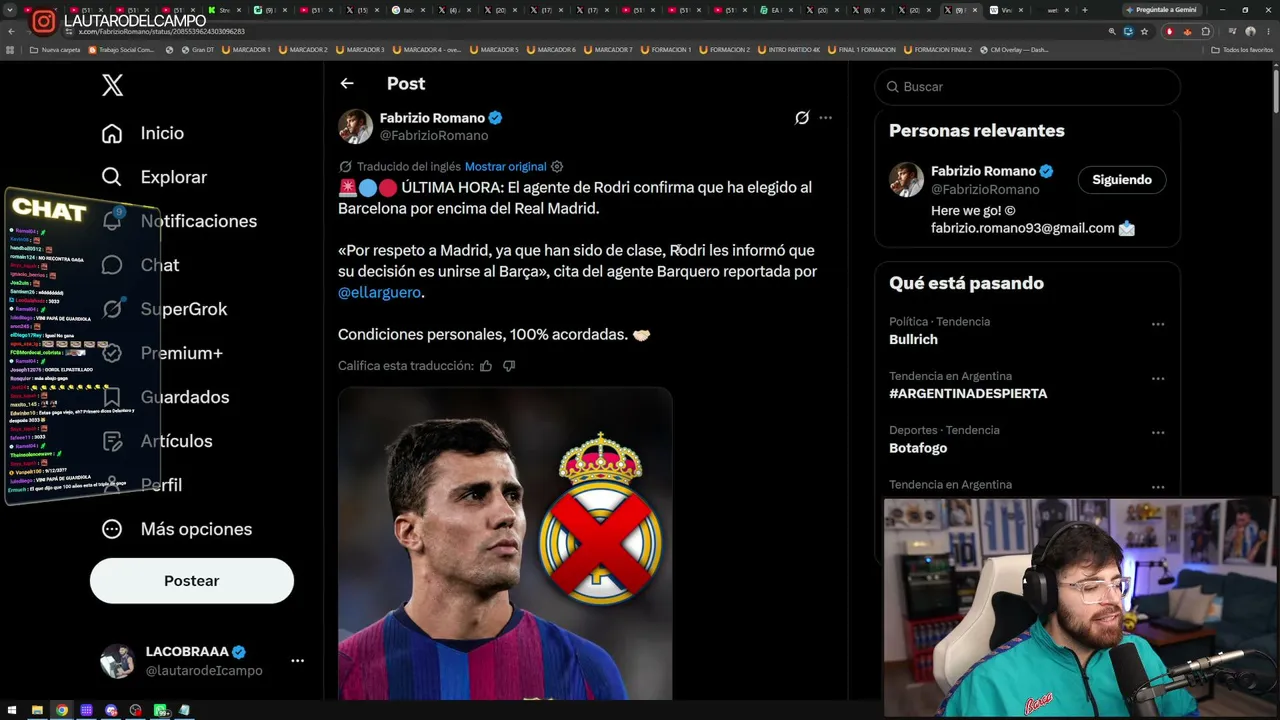The height and width of the screenshot is (720, 1280).
Task: Open the MARCADOR 3 bookmark
Action: coord(360,50)
